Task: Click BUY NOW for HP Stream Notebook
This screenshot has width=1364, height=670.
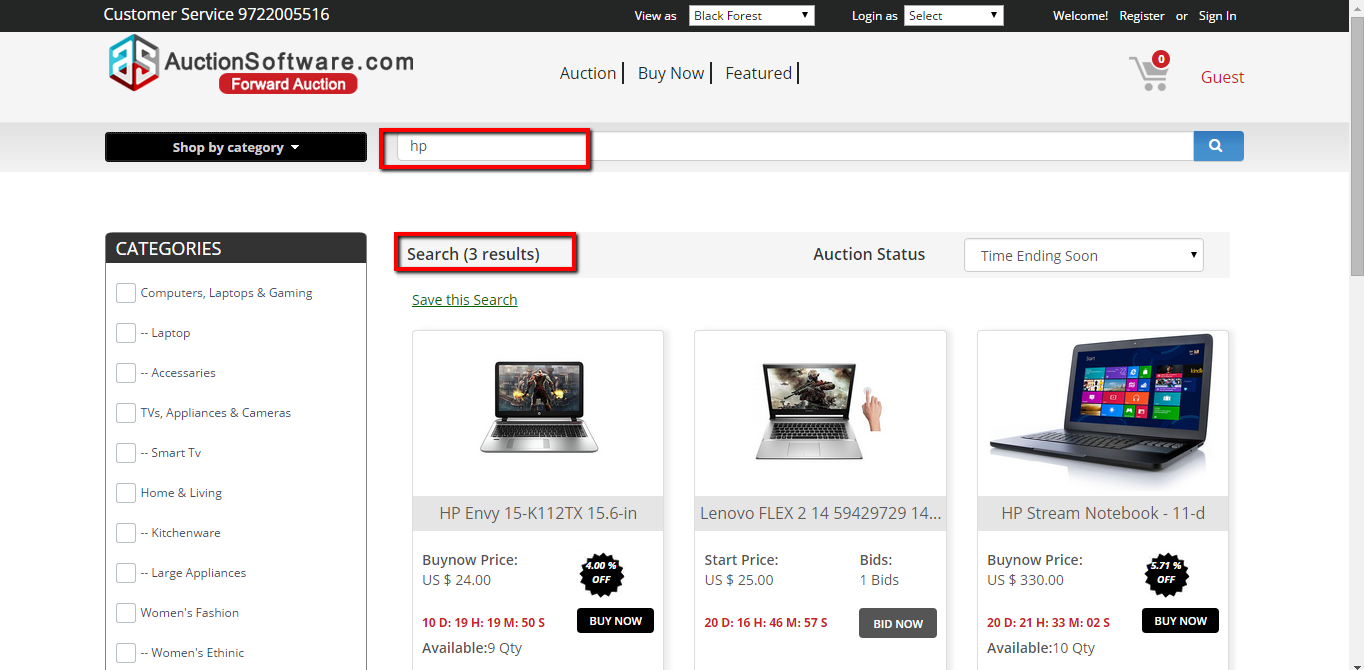Action: [1181, 621]
